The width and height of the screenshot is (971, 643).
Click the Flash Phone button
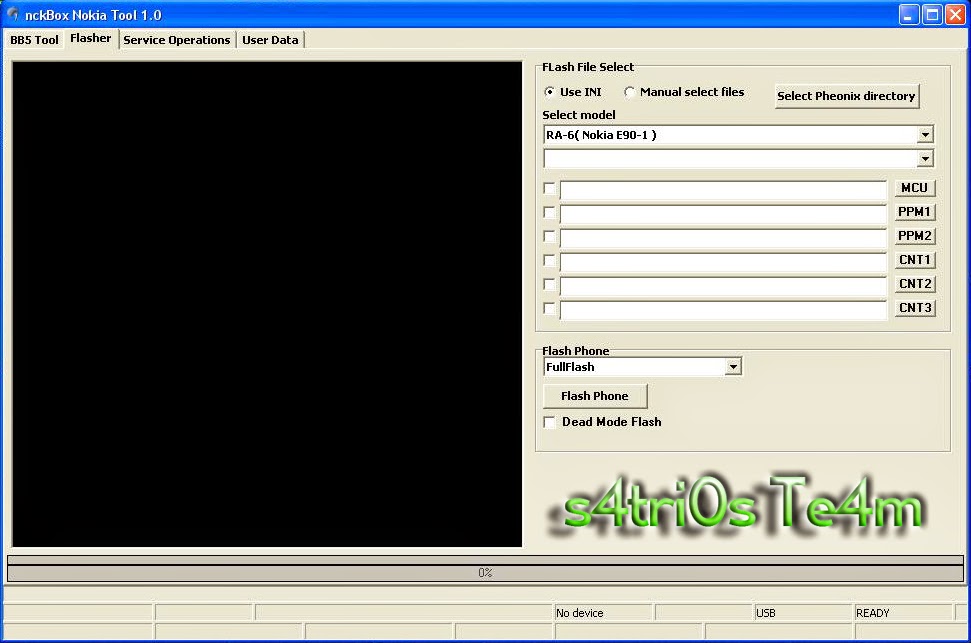tap(594, 396)
